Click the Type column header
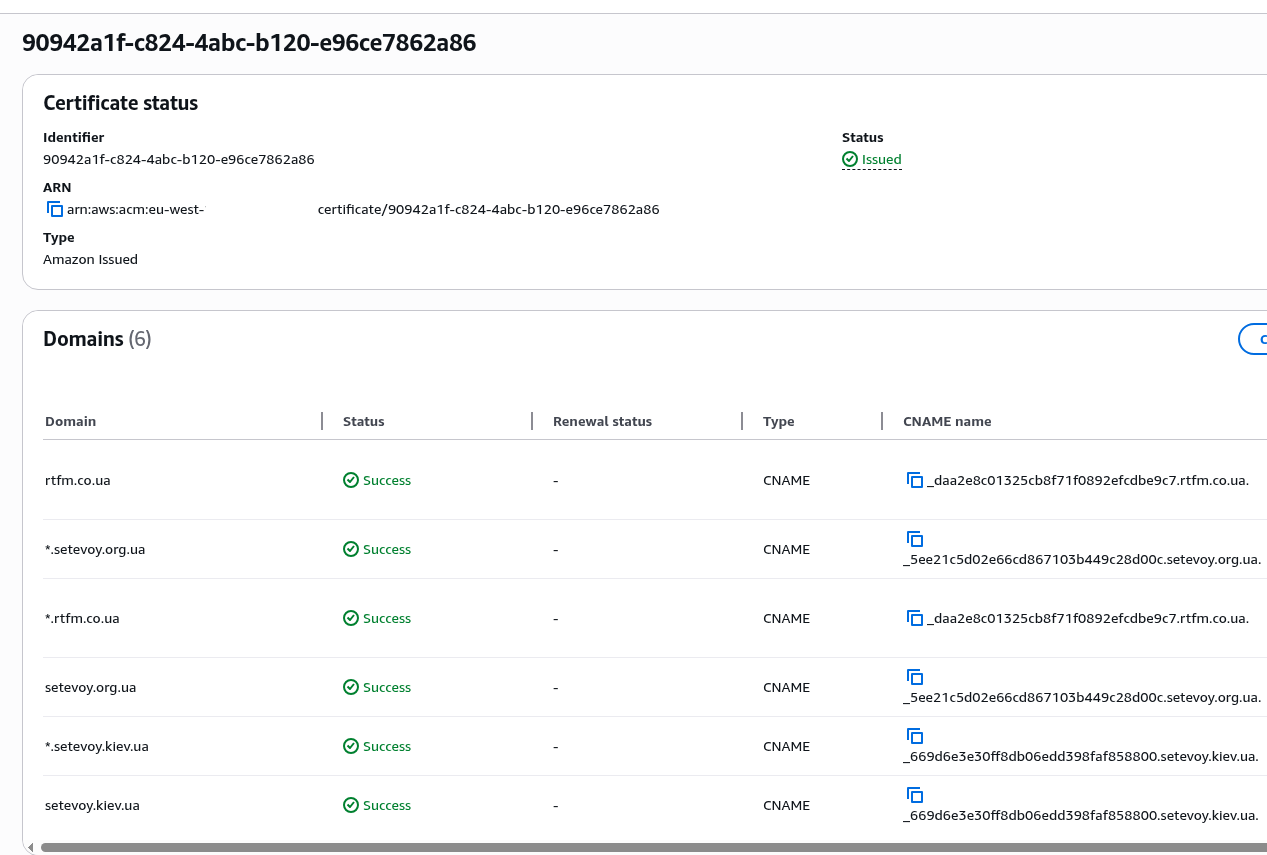 click(778, 421)
